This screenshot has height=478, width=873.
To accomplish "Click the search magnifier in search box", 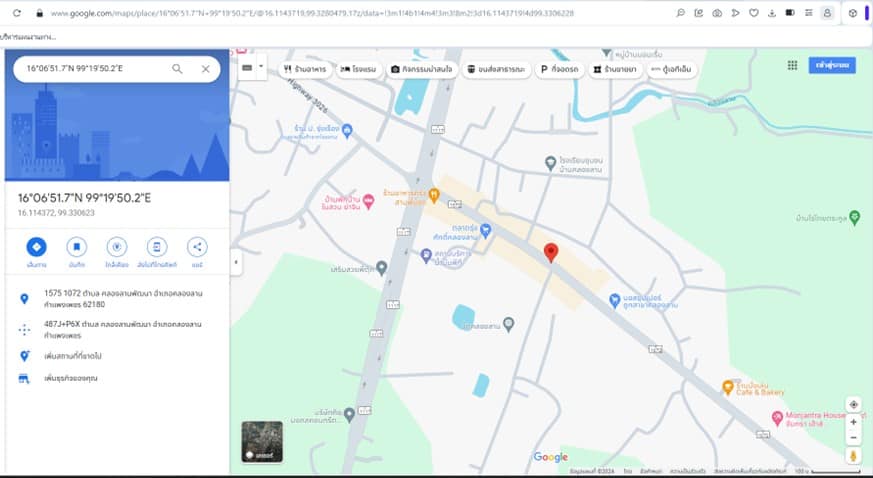I will click(177, 69).
